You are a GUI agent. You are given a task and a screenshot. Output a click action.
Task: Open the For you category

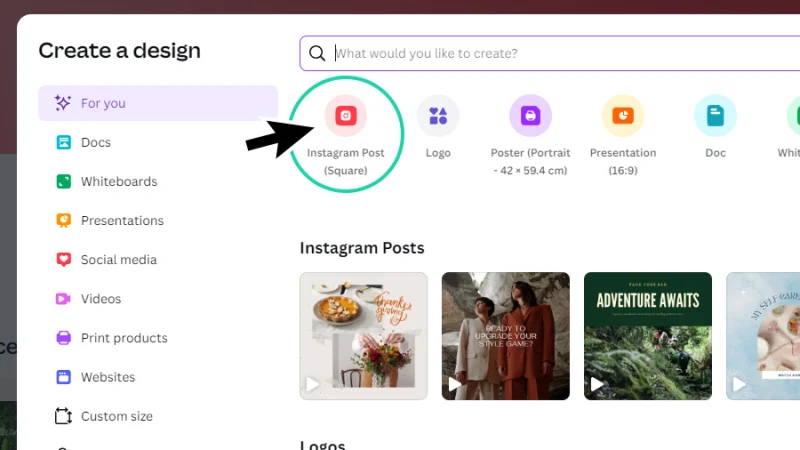158,103
